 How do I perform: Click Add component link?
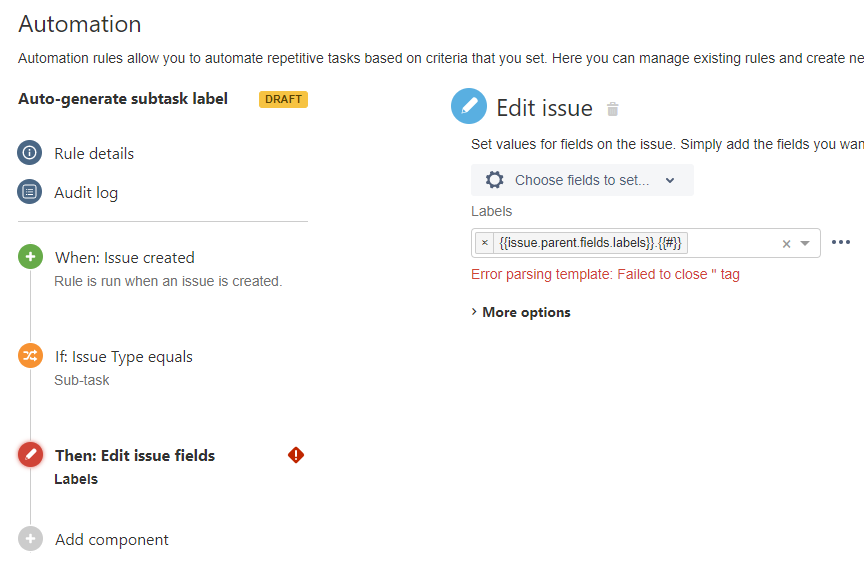tap(112, 539)
